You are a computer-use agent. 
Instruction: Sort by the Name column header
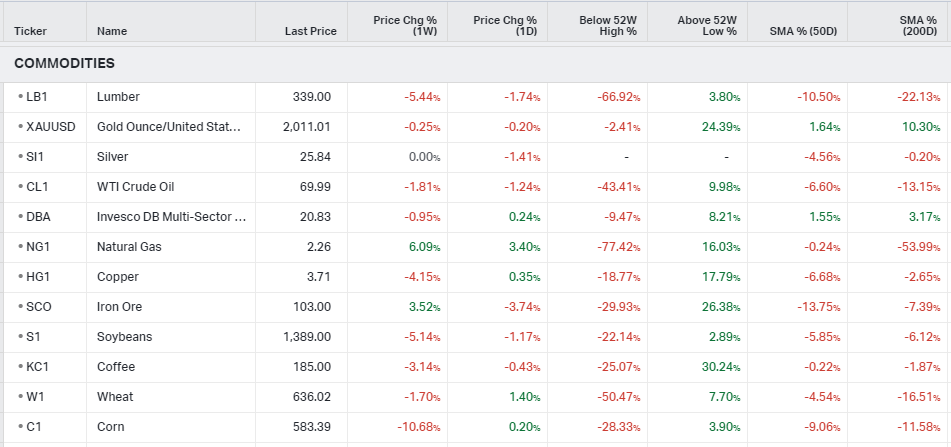point(112,31)
